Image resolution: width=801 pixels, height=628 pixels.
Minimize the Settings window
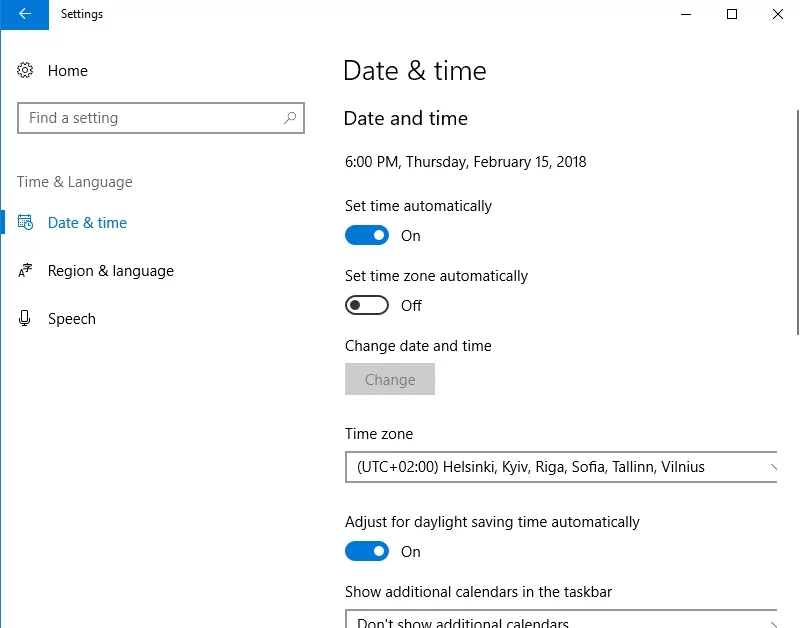(x=686, y=14)
